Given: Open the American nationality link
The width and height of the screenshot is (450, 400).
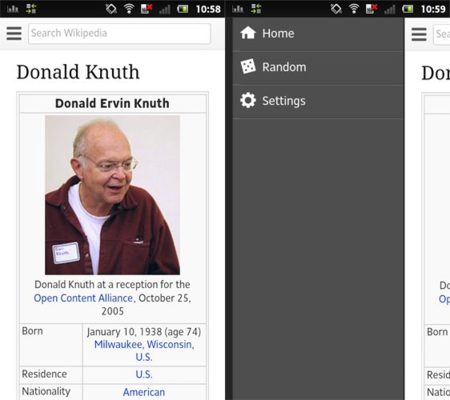Looking at the screenshot, I should (144, 392).
